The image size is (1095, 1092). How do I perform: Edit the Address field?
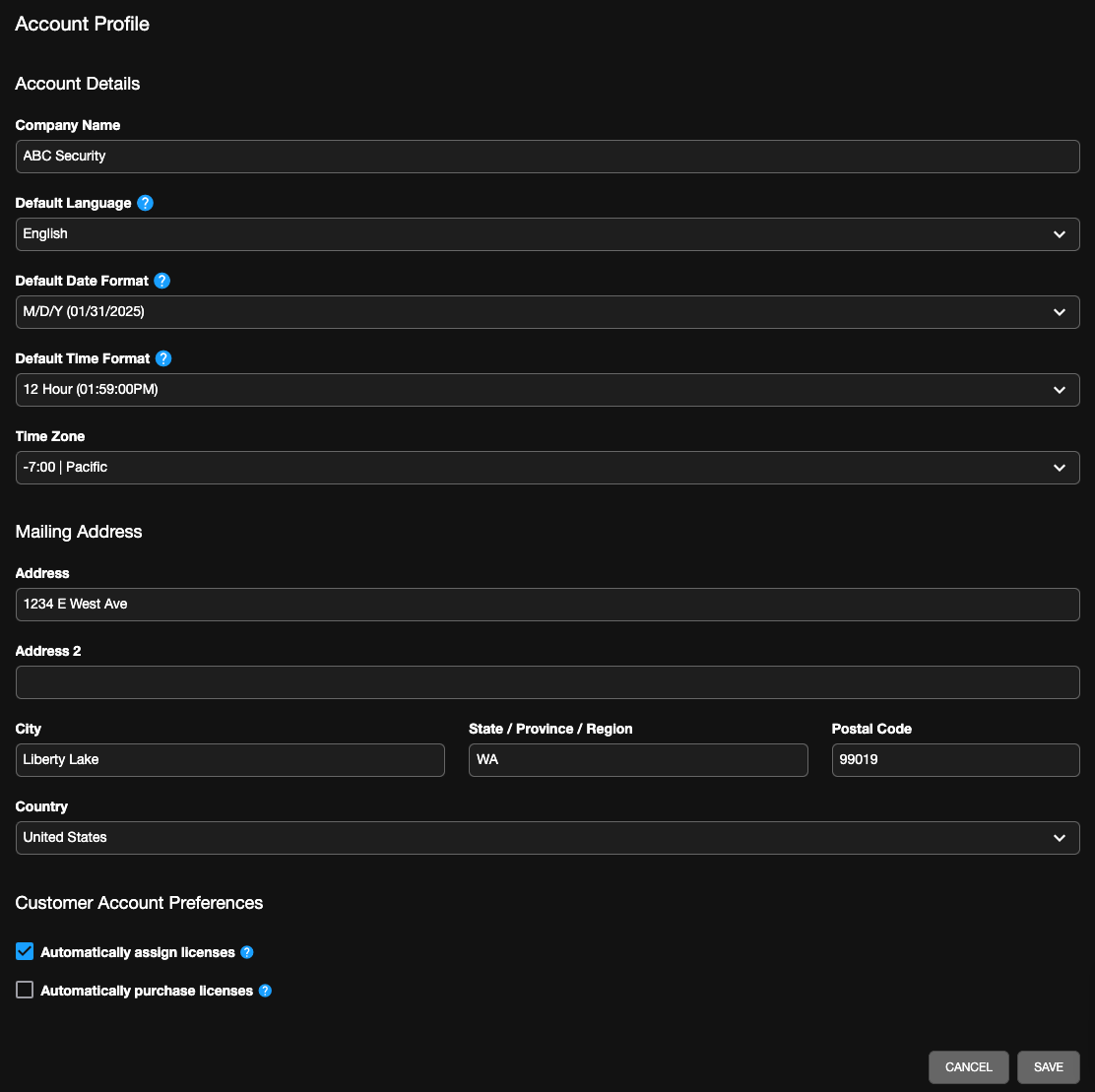click(547, 604)
